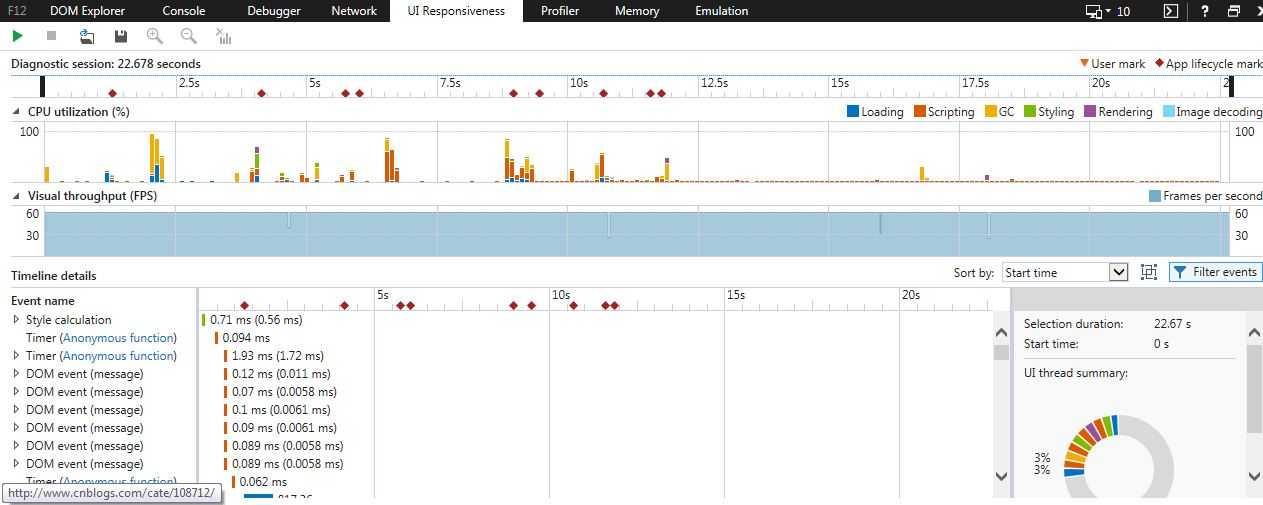Image resolution: width=1263 pixels, height=505 pixels.
Task: Expand the Style calculation event
Action: click(x=16, y=320)
